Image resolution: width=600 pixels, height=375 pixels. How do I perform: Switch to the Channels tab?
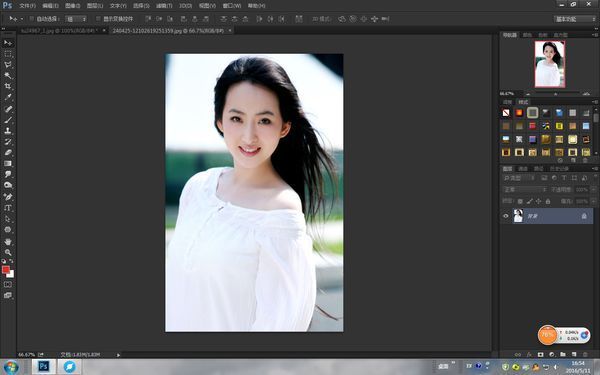pyautogui.click(x=522, y=168)
